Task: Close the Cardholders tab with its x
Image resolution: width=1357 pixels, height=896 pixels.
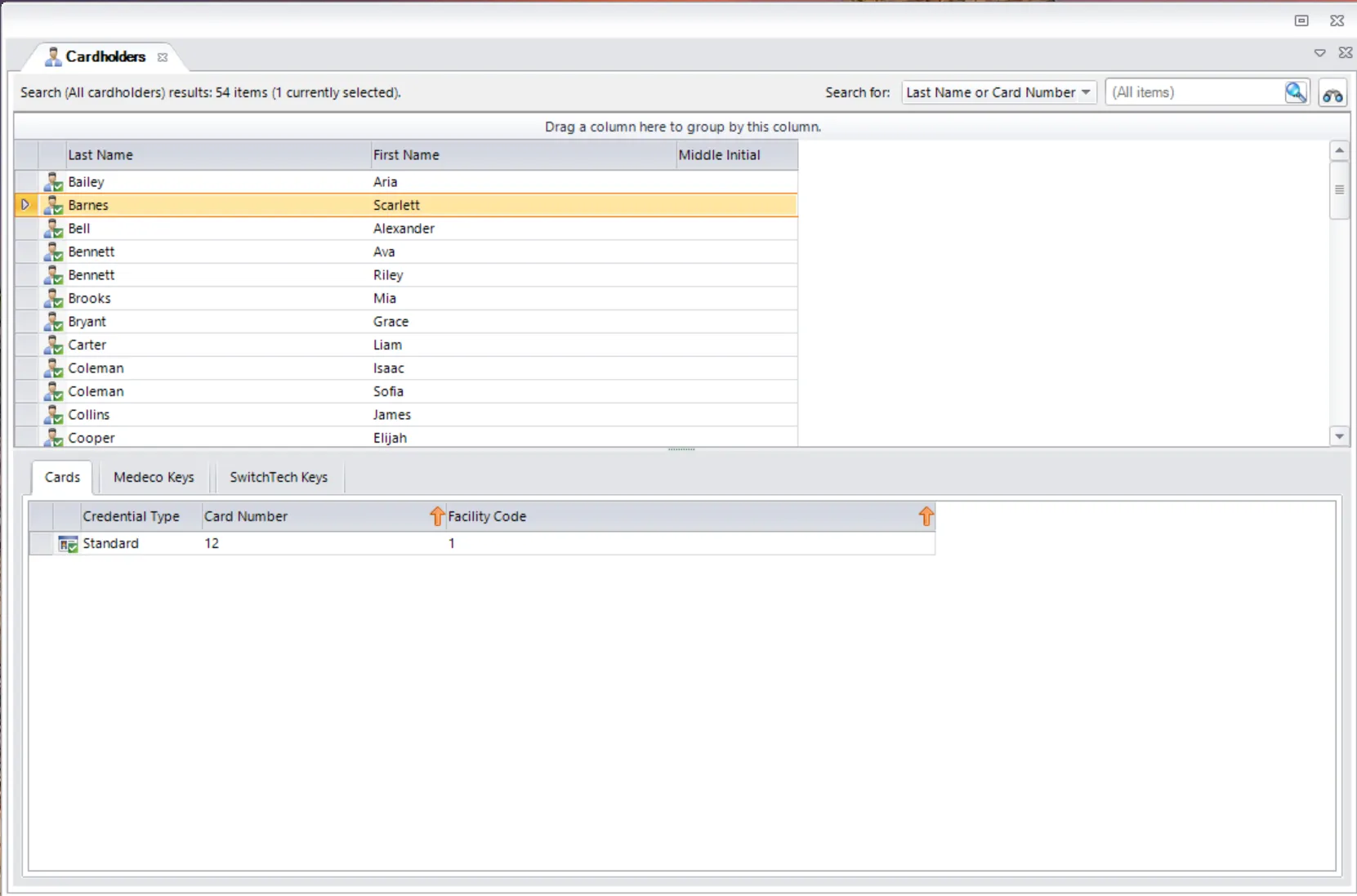Action: pyautogui.click(x=163, y=57)
